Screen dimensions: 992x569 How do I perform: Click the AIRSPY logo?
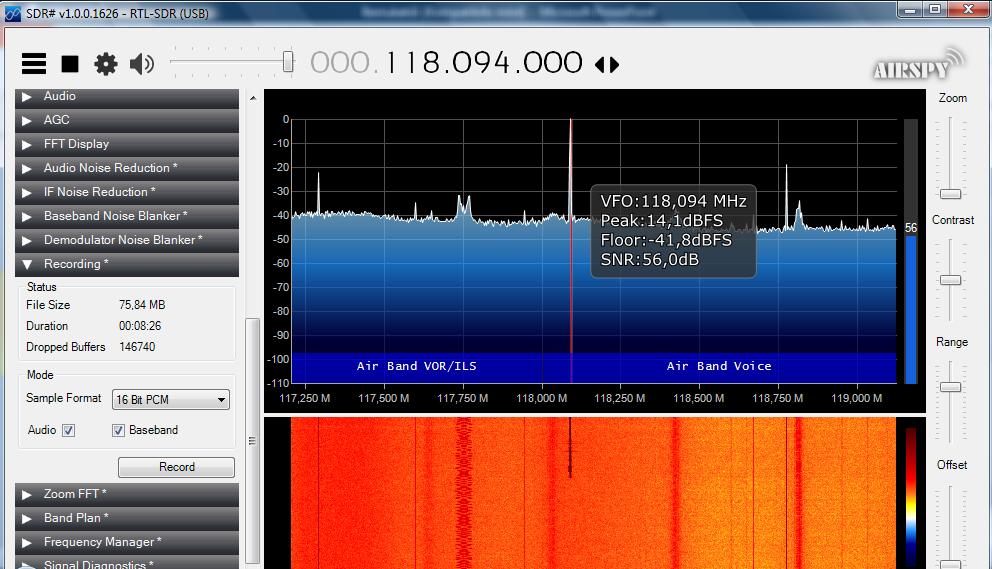click(x=919, y=65)
